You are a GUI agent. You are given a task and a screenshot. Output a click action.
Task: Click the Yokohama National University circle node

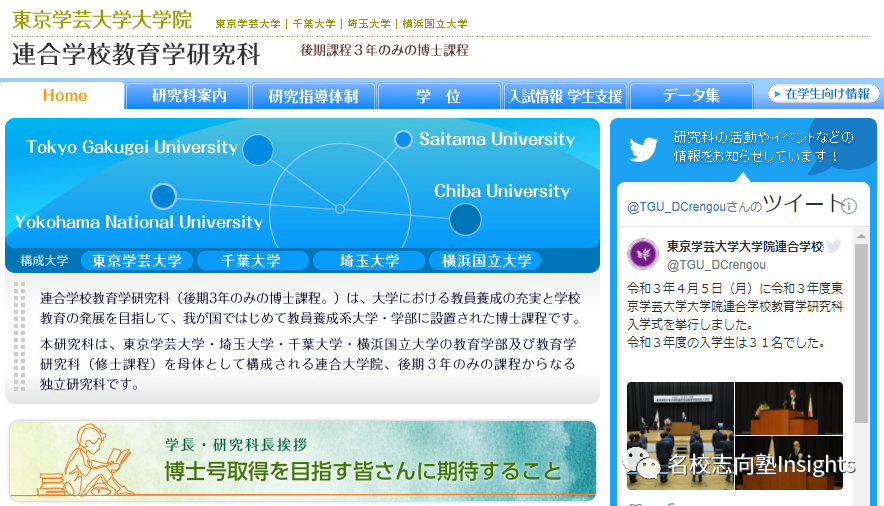tap(163, 197)
